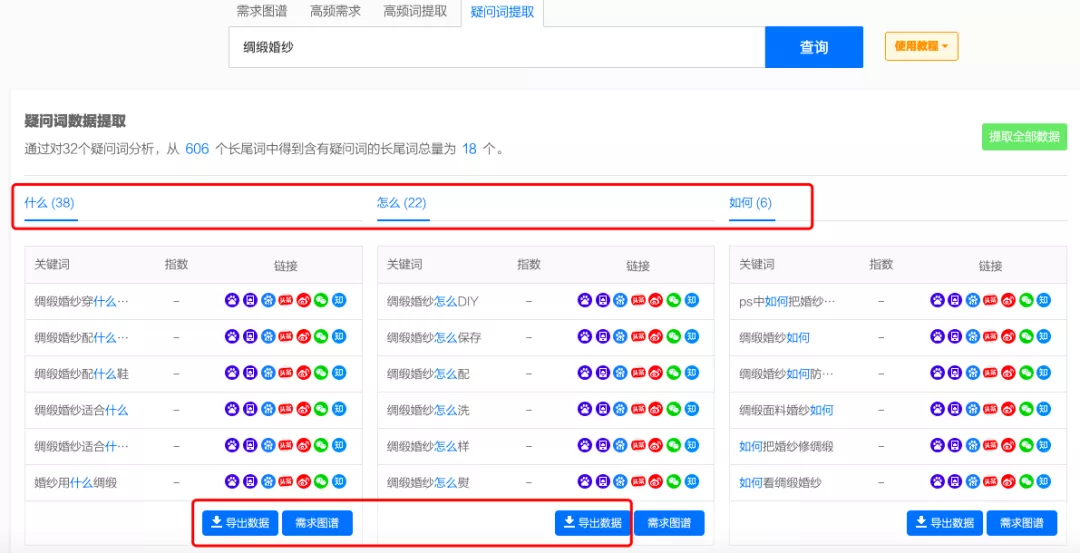Export data under the 如何 table

coord(944,523)
